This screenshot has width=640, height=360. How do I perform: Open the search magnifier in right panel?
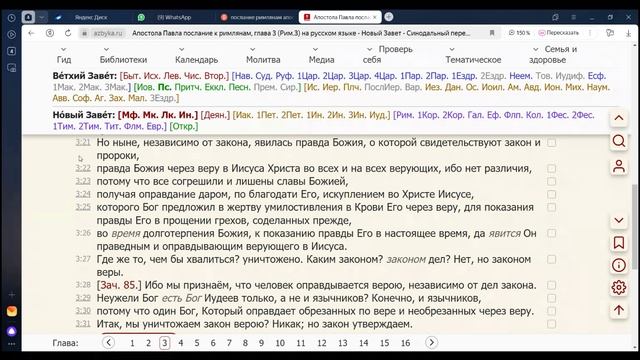(x=619, y=141)
